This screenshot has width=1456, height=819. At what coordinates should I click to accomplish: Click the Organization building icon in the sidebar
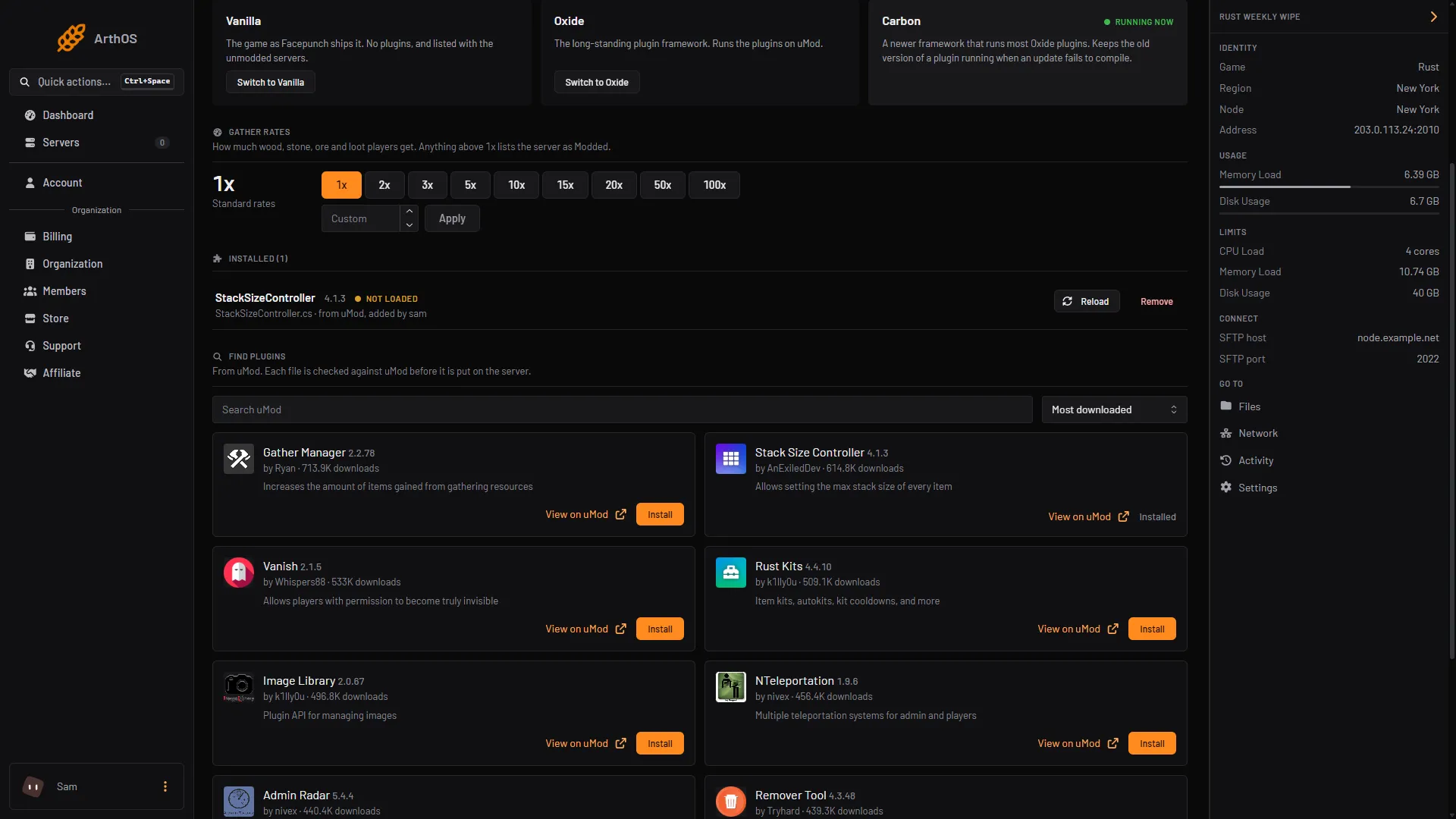[30, 264]
